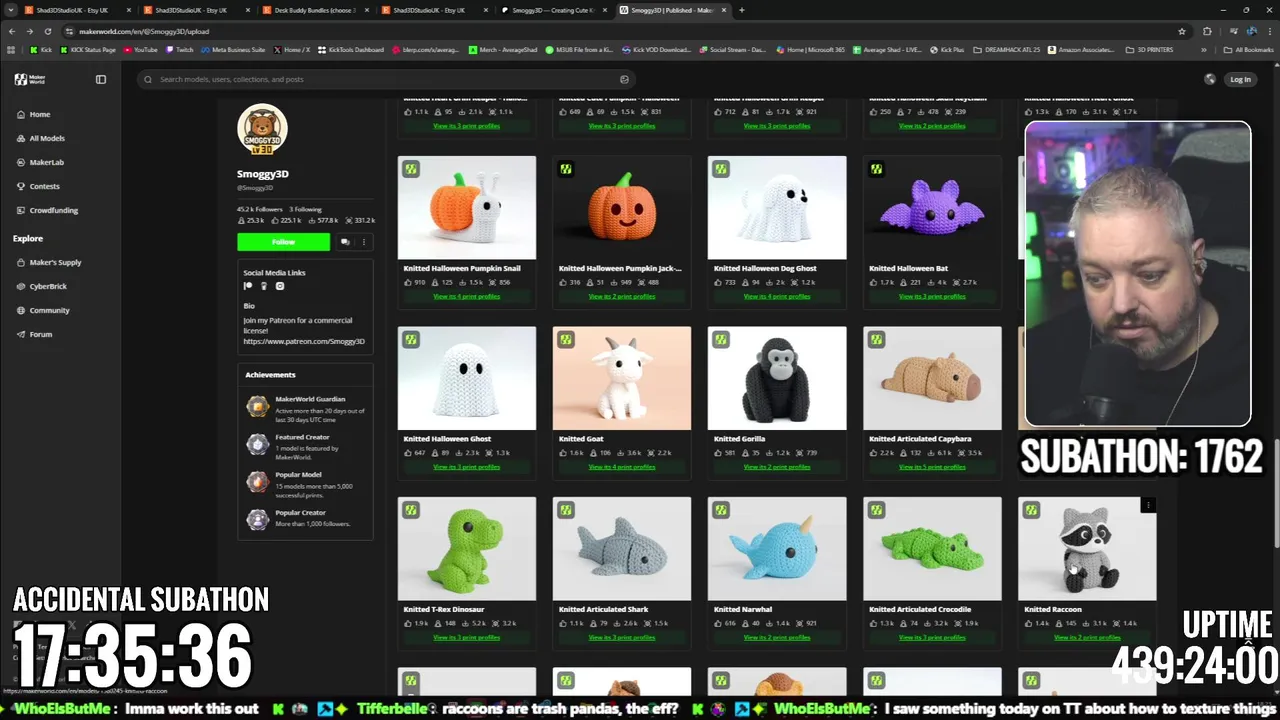The width and height of the screenshot is (1280, 720).
Task: Open the Patreon URL in the bio
Action: tap(304, 341)
